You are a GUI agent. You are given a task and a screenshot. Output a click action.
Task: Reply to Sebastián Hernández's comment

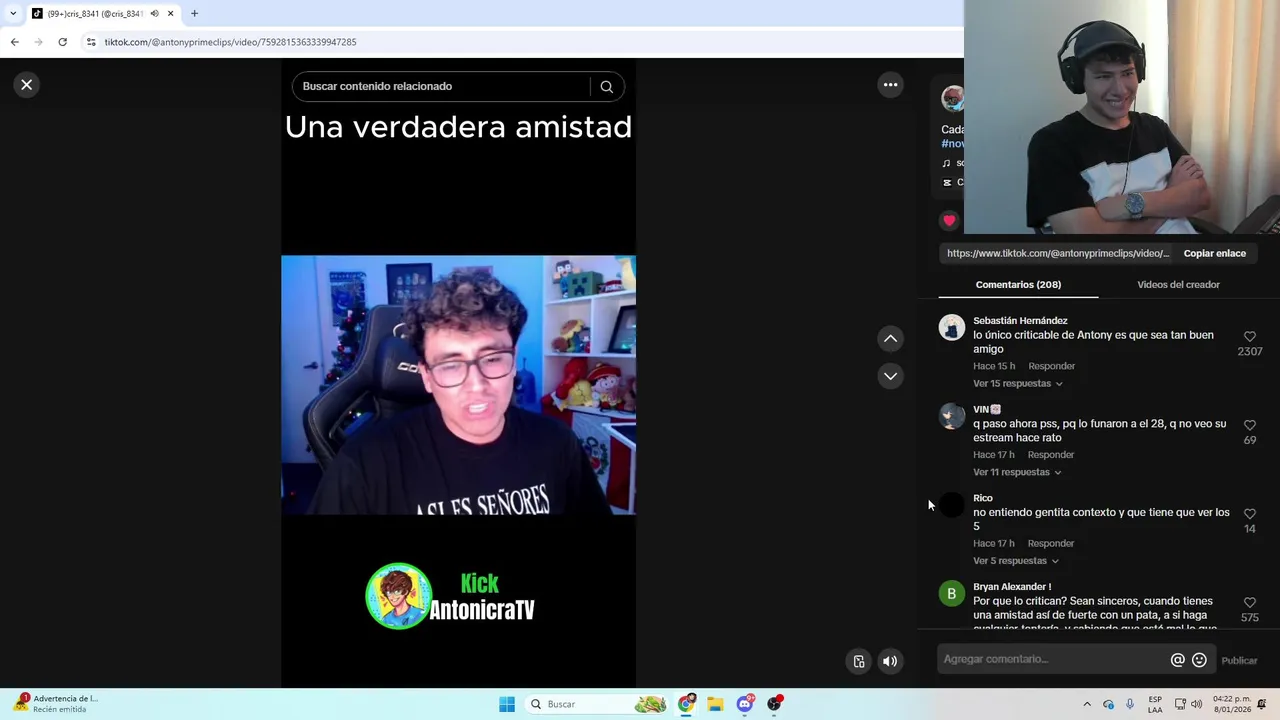1051,366
